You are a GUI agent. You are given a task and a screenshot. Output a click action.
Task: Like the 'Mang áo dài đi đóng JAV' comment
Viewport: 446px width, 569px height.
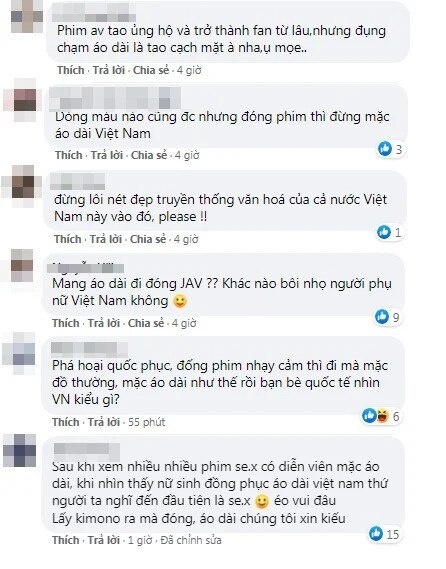(x=66, y=323)
